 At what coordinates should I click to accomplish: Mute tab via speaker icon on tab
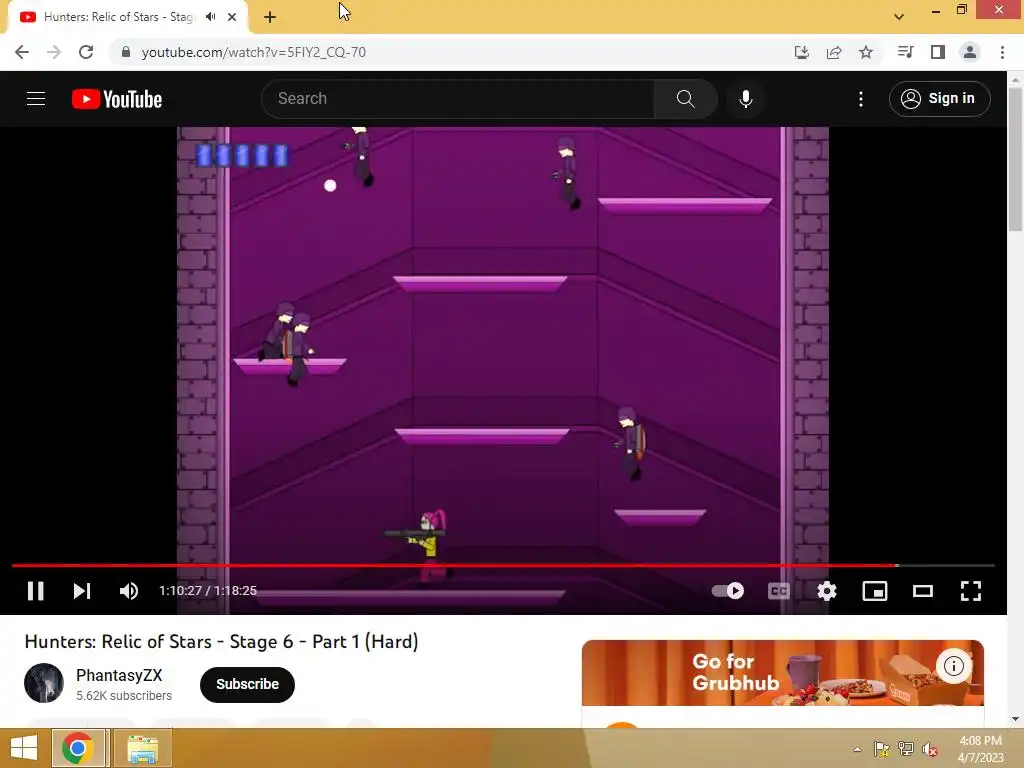click(210, 17)
